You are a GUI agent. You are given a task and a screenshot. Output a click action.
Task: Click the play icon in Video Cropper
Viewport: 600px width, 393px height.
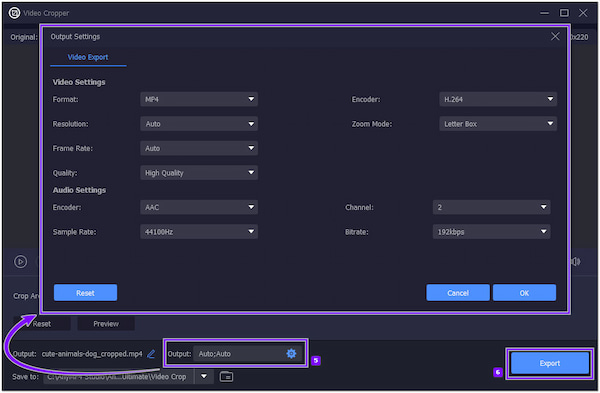pyautogui.click(x=20, y=262)
